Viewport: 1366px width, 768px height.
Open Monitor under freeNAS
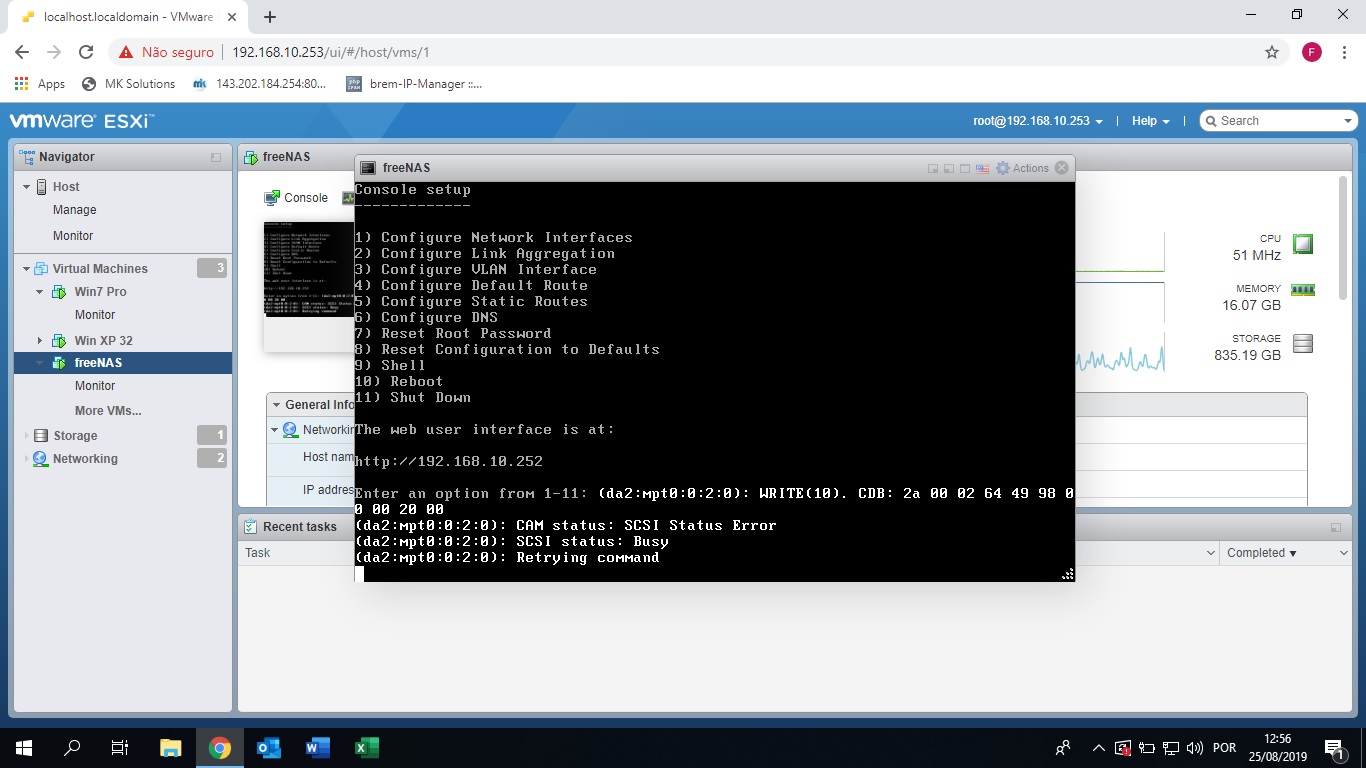95,386
